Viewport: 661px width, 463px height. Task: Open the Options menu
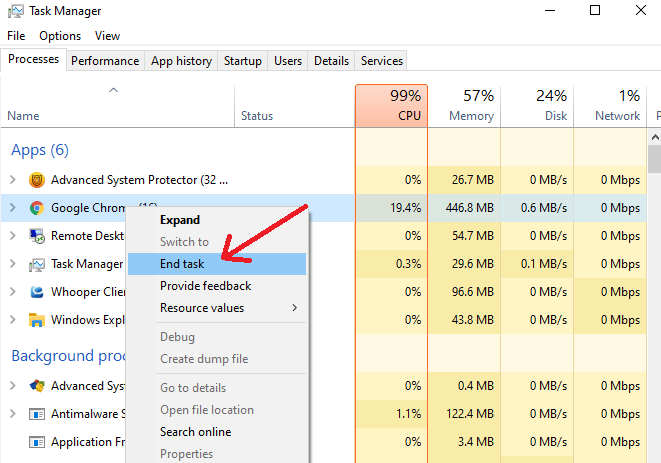click(60, 36)
